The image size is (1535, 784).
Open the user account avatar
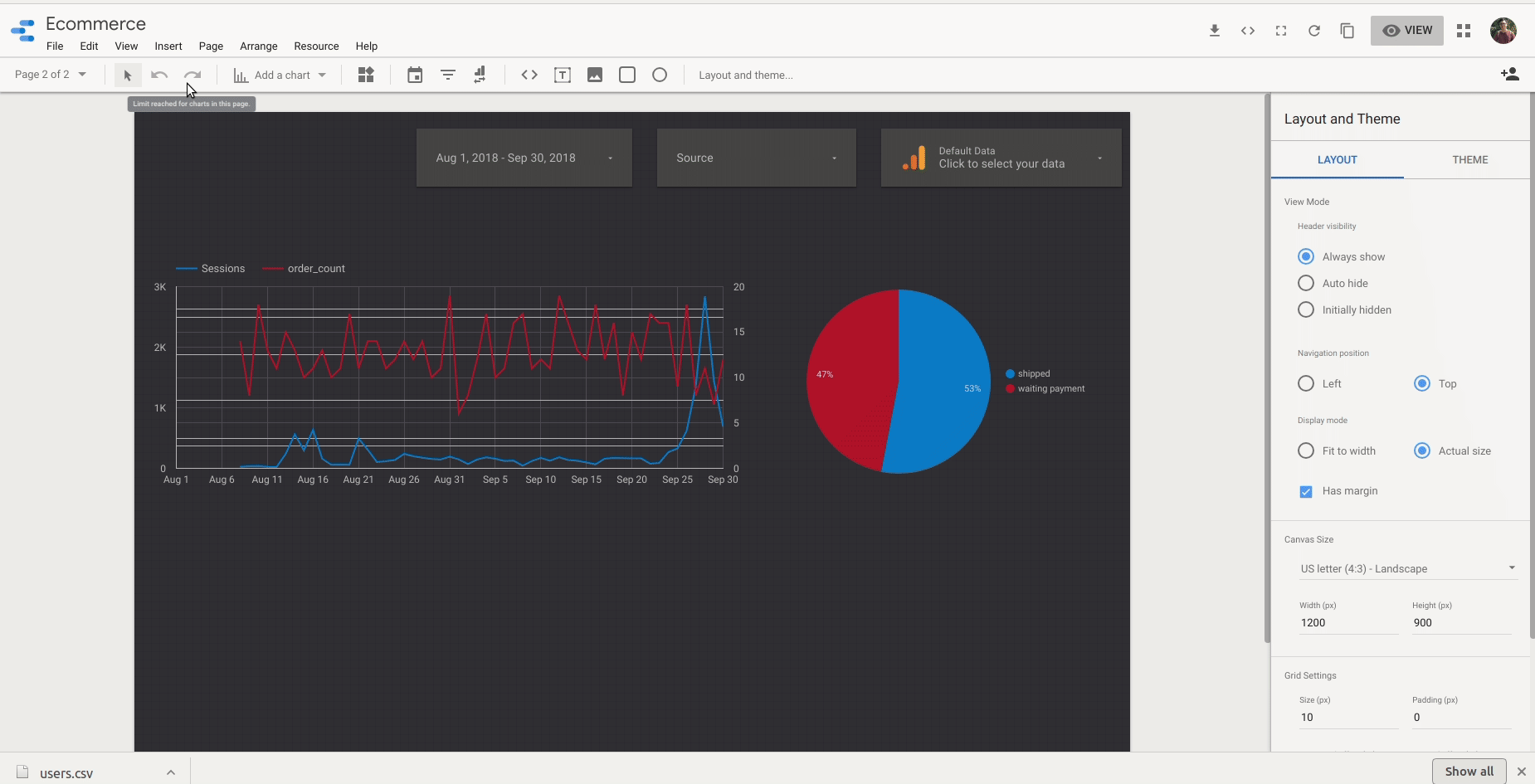(1503, 31)
